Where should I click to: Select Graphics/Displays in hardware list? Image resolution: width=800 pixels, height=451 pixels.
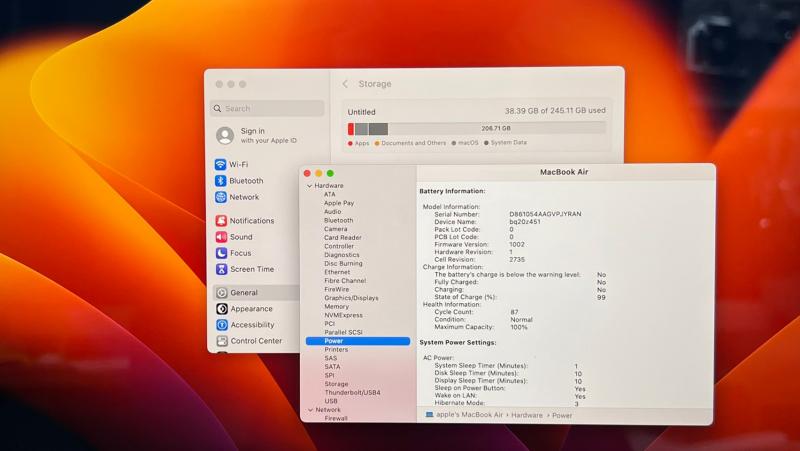pyautogui.click(x=351, y=298)
